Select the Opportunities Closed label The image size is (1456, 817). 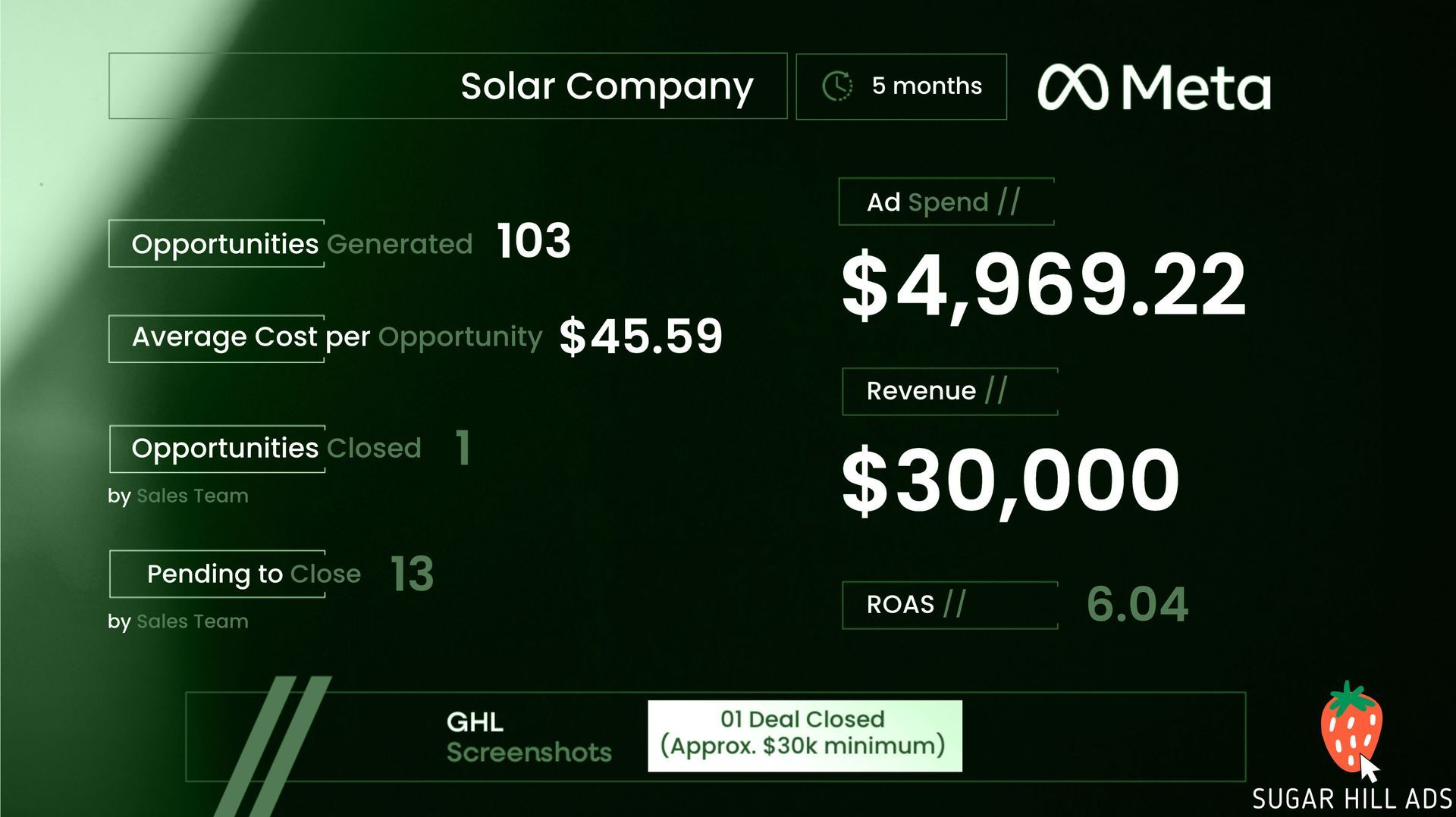pyautogui.click(x=276, y=448)
